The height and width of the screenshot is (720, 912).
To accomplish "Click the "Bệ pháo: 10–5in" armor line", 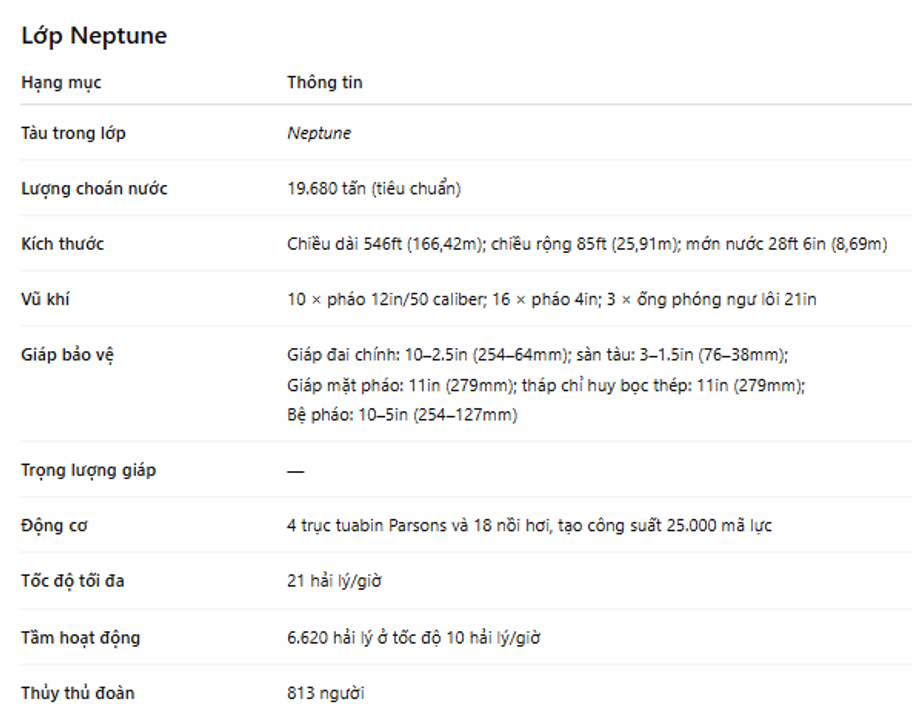I will 401,414.
